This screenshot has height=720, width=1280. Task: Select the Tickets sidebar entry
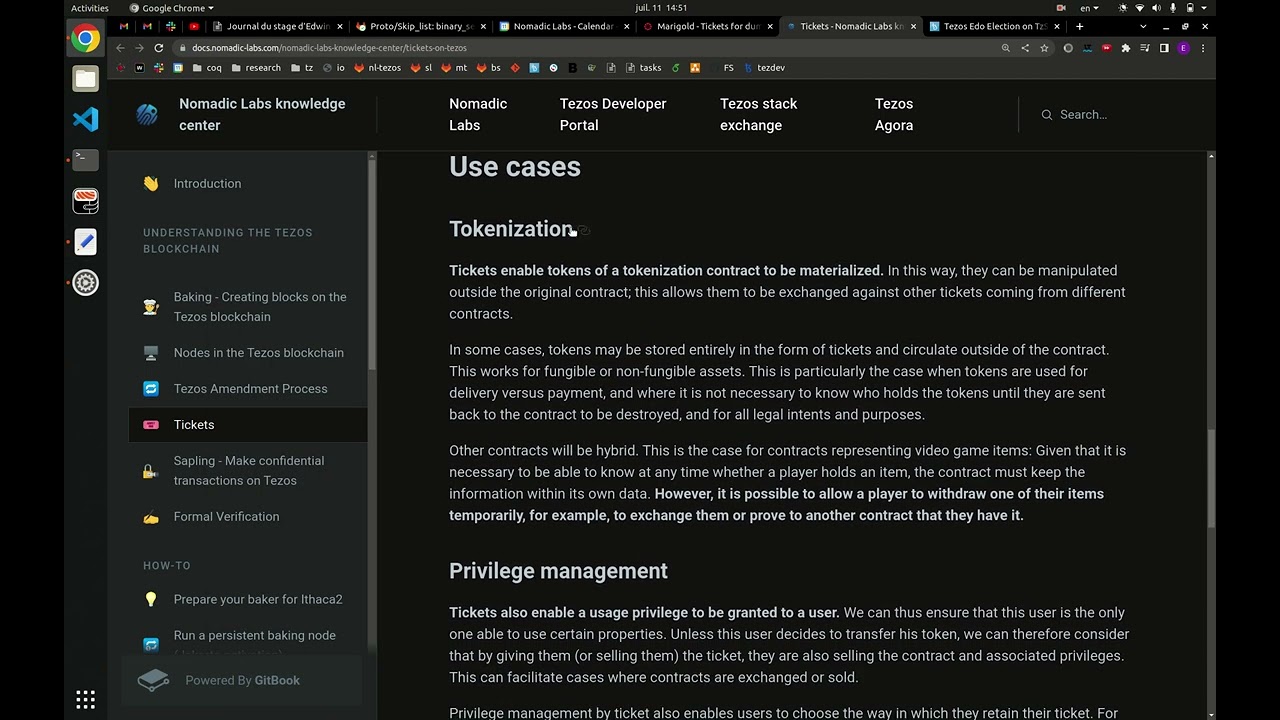coord(248,425)
